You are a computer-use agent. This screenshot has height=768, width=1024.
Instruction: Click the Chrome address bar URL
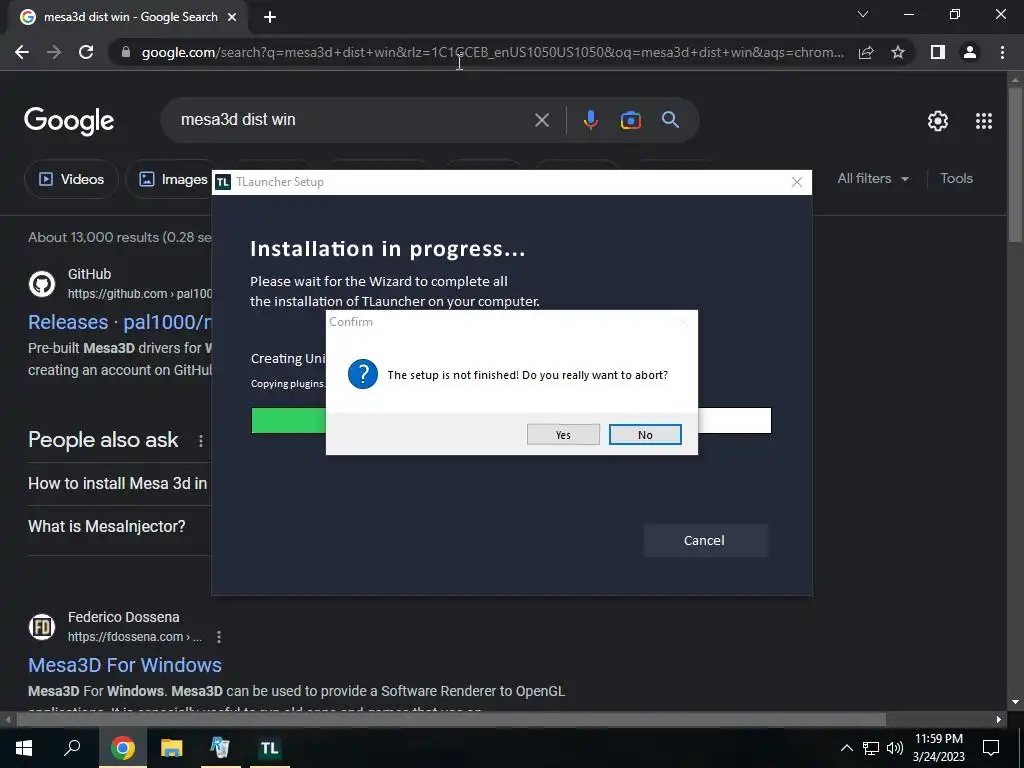pyautogui.click(x=492, y=52)
